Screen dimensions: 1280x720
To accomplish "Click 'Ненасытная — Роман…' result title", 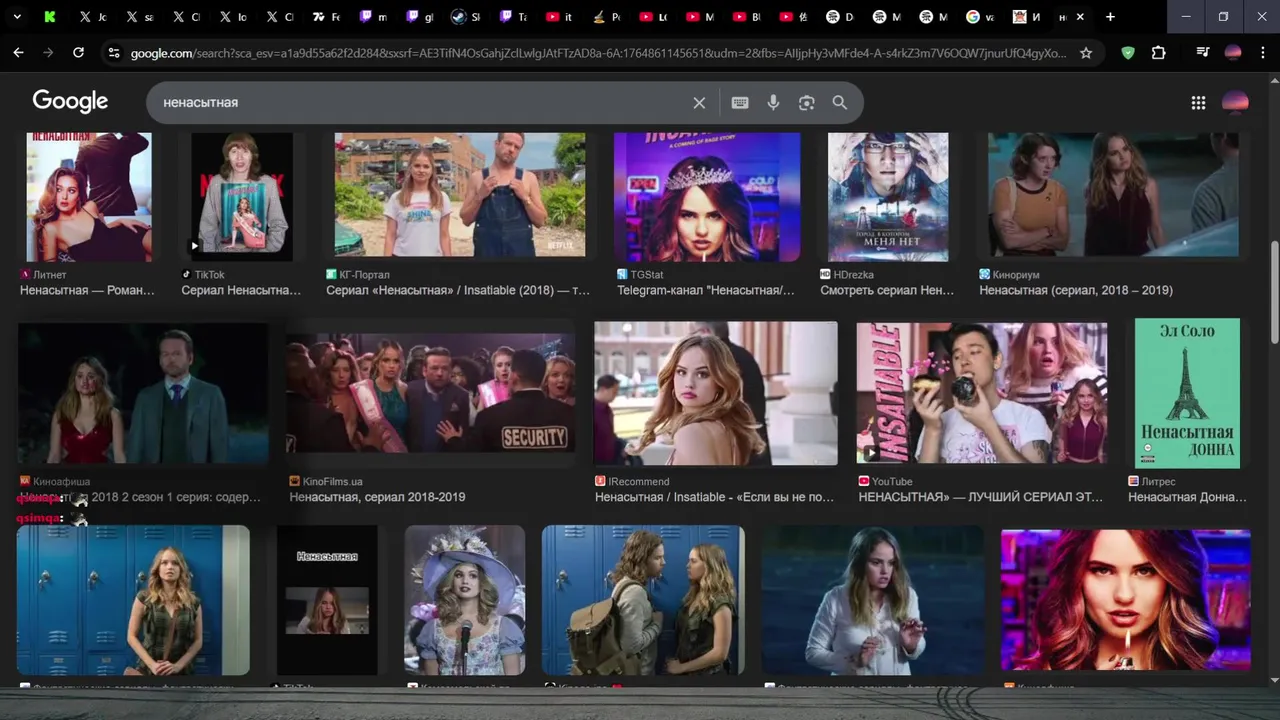I will [88, 290].
